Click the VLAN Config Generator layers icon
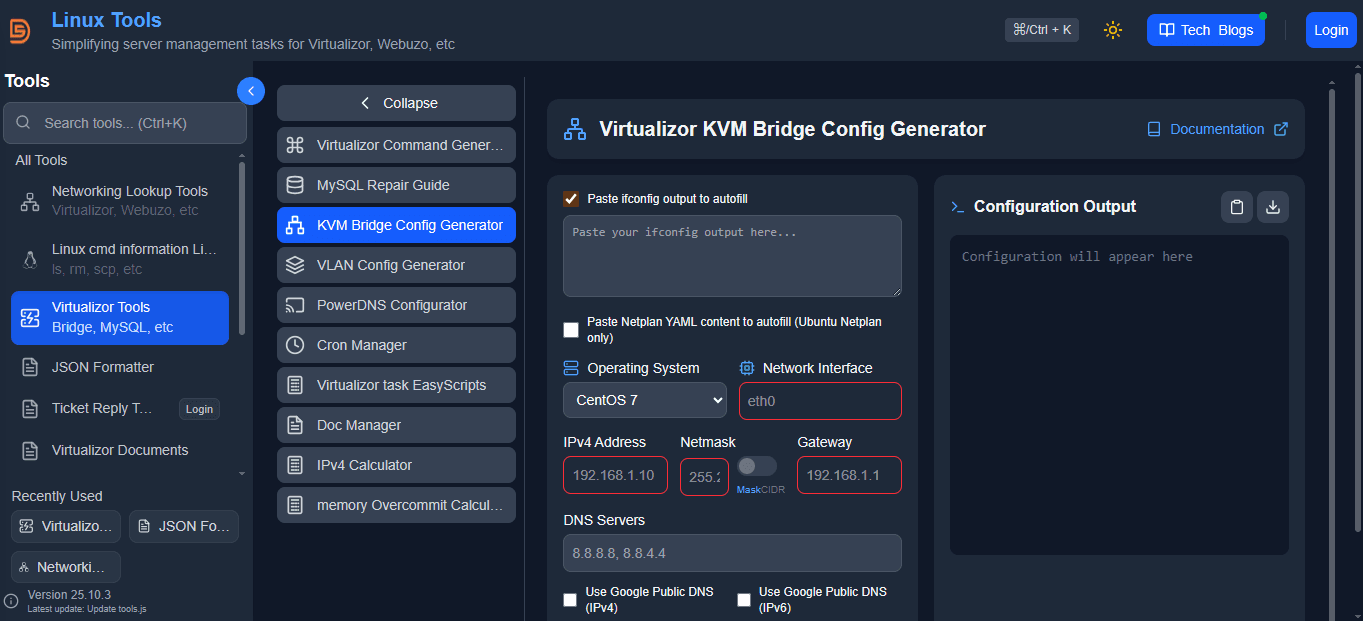 point(295,265)
